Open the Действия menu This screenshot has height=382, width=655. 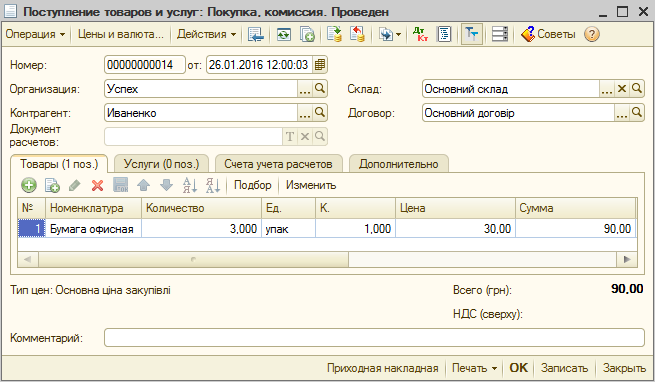click(x=206, y=34)
